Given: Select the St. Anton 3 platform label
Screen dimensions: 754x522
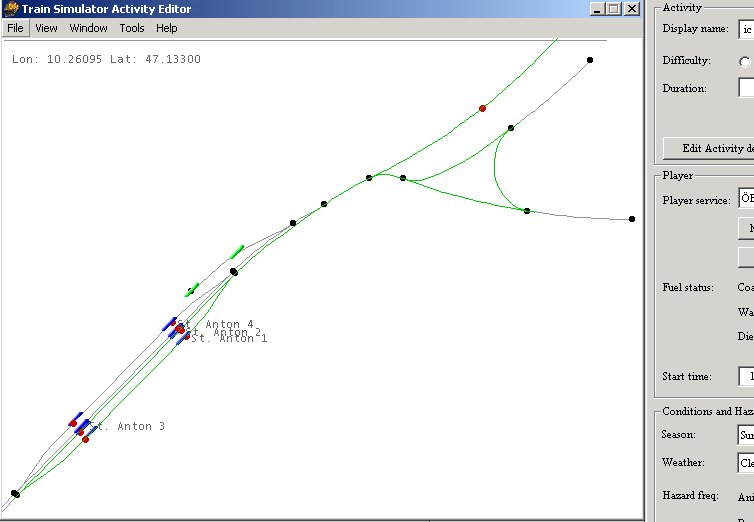Looking at the screenshot, I should coord(126,427).
